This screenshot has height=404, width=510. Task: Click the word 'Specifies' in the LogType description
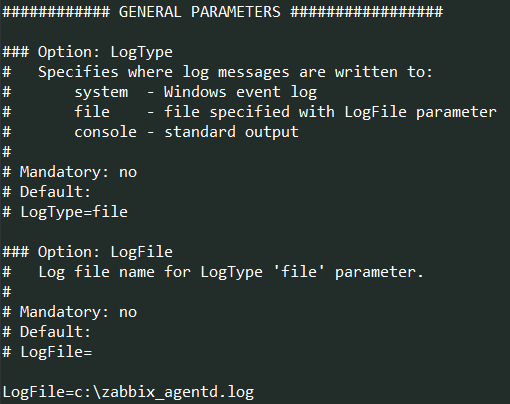78,72
